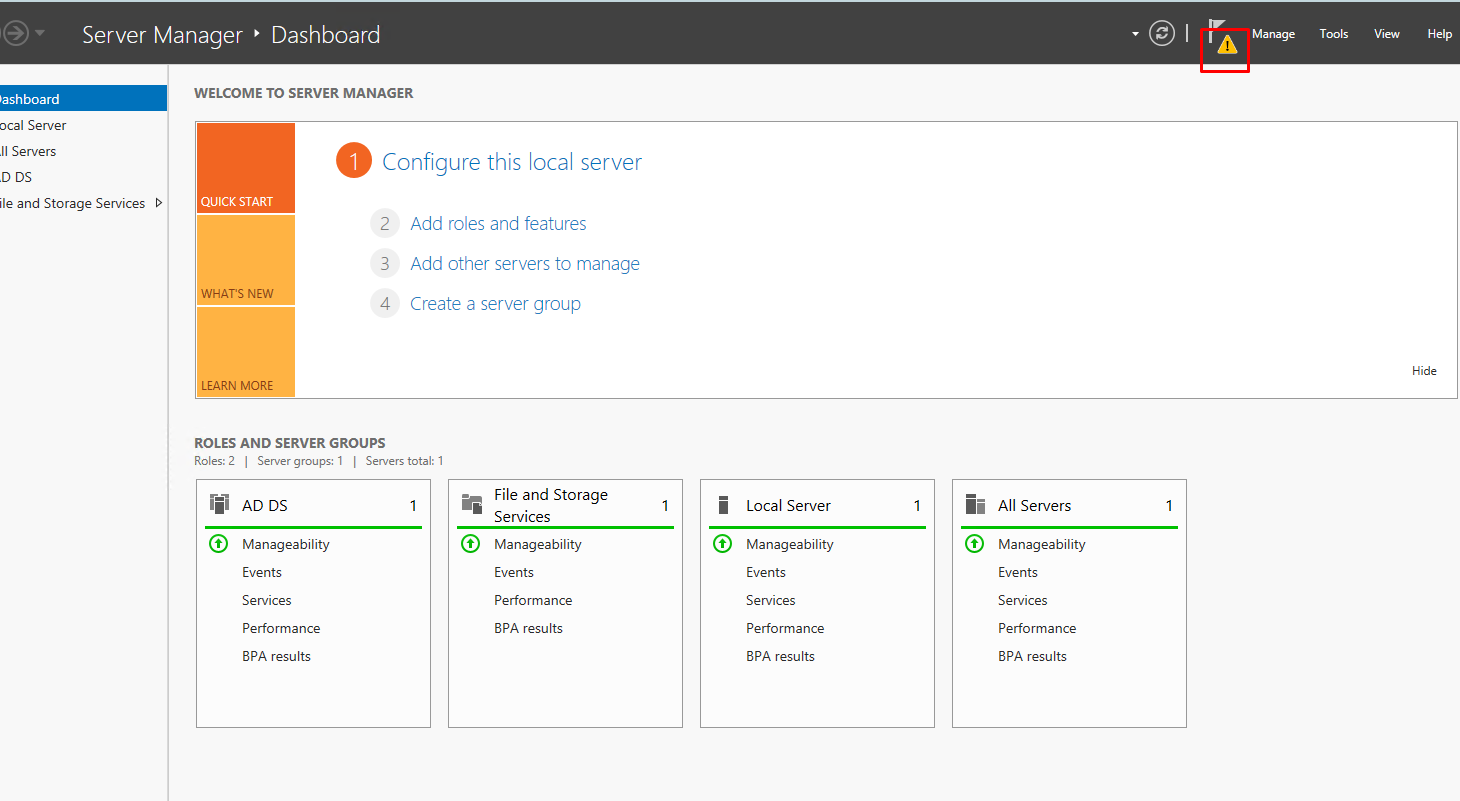
Task: Click All Servers Manageability green arrow icon
Action: point(974,544)
